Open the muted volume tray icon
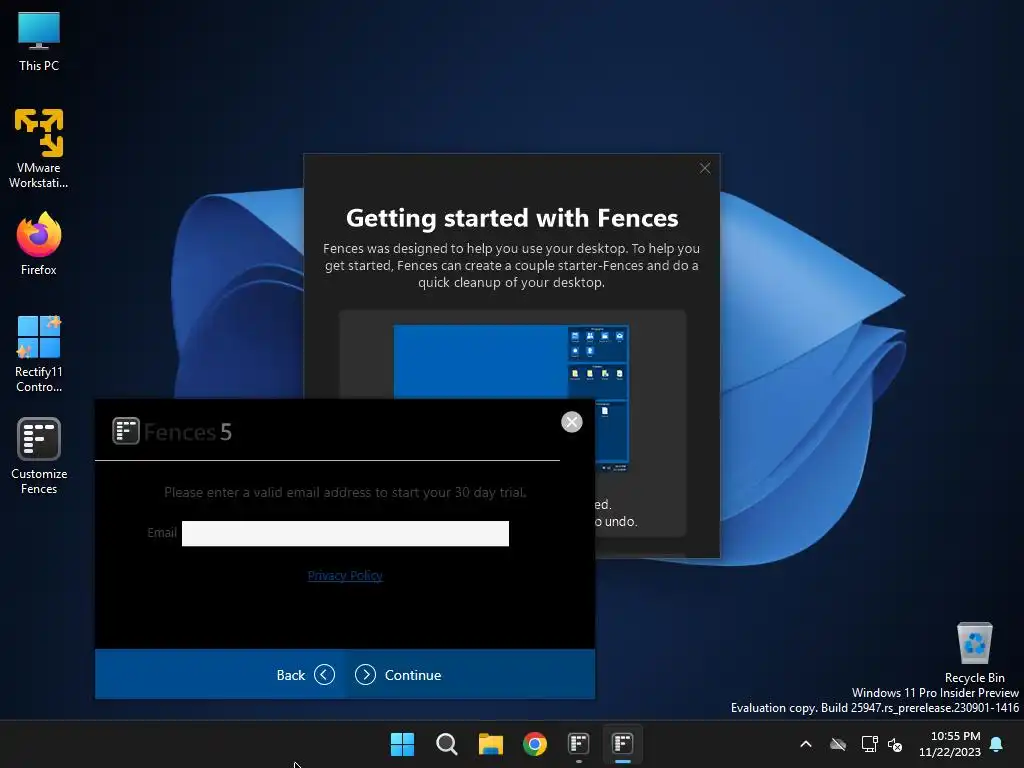 pos(895,744)
